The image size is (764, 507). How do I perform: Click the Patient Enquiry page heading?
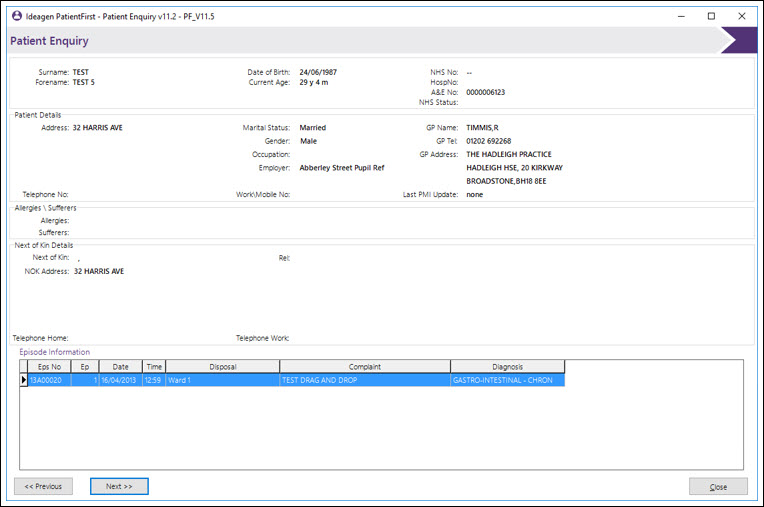(x=49, y=41)
